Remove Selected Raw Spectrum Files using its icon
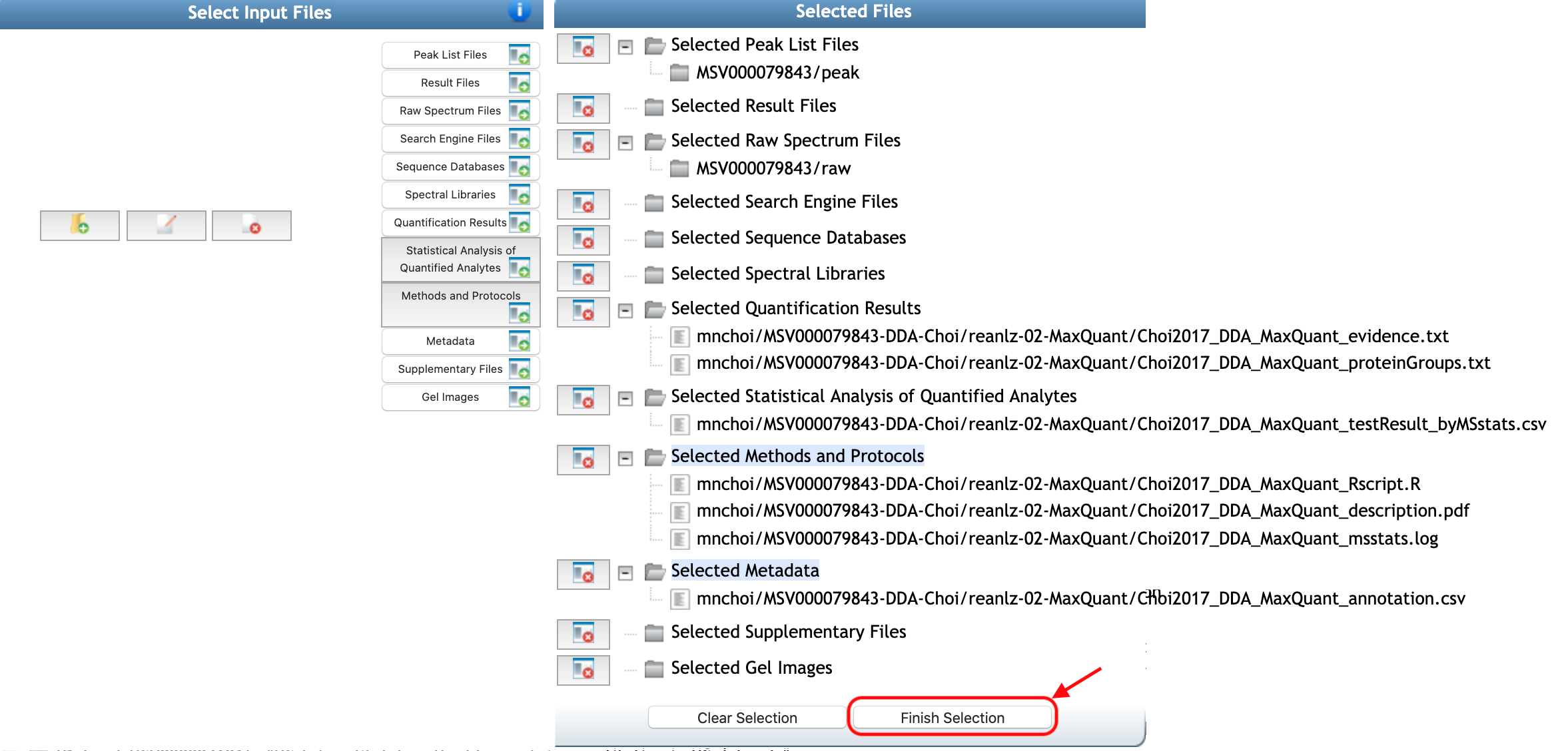 (583, 144)
